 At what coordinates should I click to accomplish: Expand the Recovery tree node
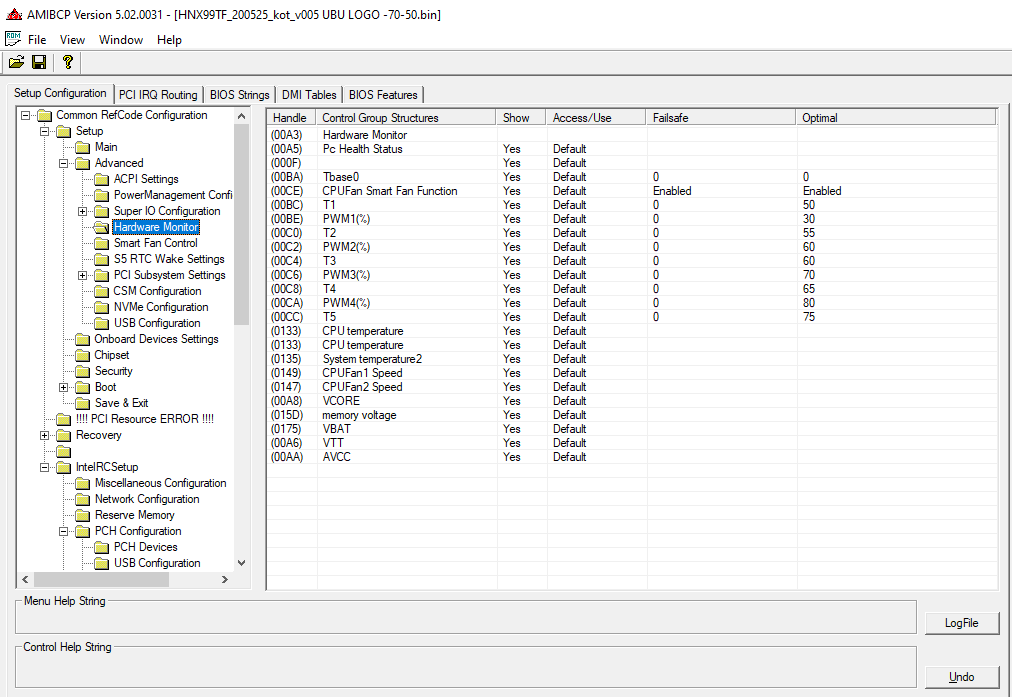tap(45, 435)
